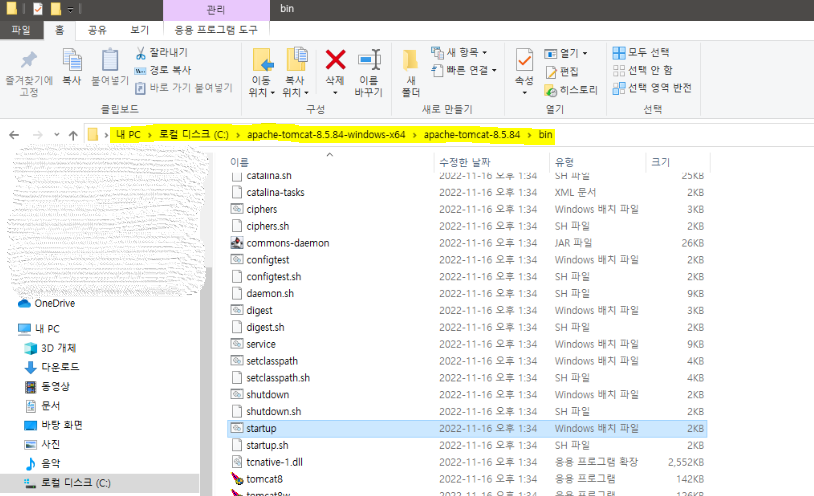
Task: Click 모두 선택 select all
Action: (641, 52)
